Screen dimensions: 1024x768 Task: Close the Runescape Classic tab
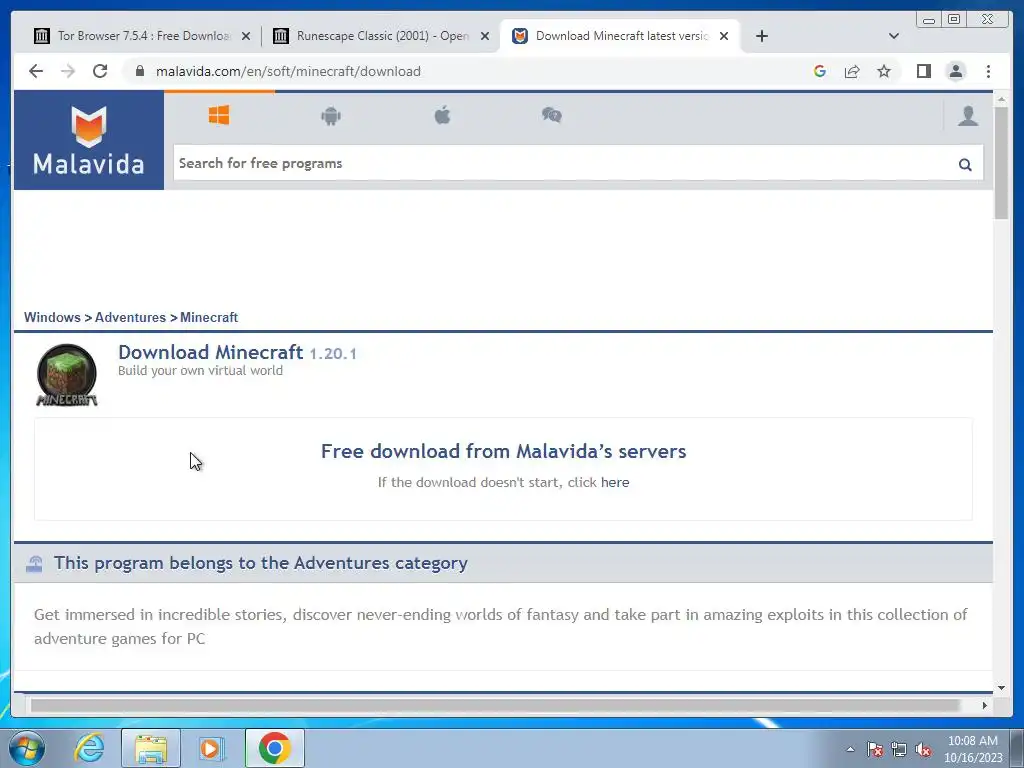[x=485, y=37]
